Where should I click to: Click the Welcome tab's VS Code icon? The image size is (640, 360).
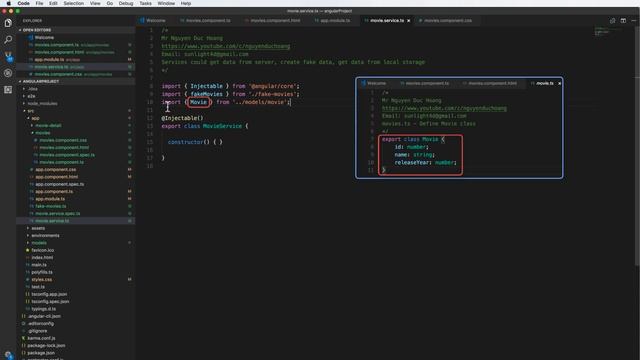[142, 20]
